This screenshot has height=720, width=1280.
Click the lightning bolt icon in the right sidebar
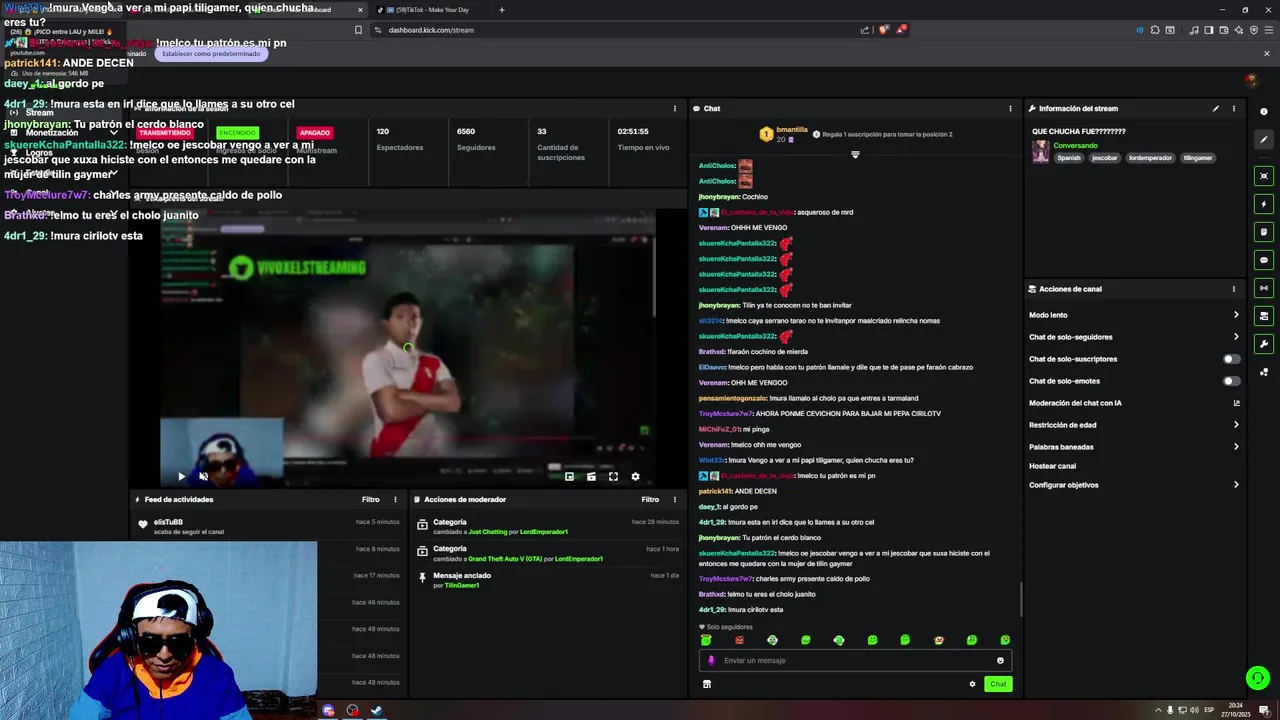pyautogui.click(x=1264, y=204)
